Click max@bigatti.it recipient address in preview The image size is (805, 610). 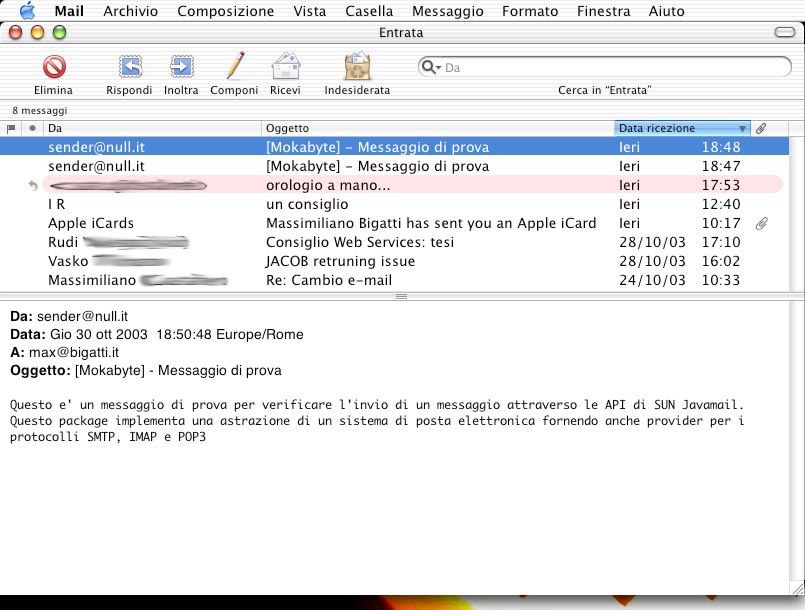pyautogui.click(x=74, y=352)
